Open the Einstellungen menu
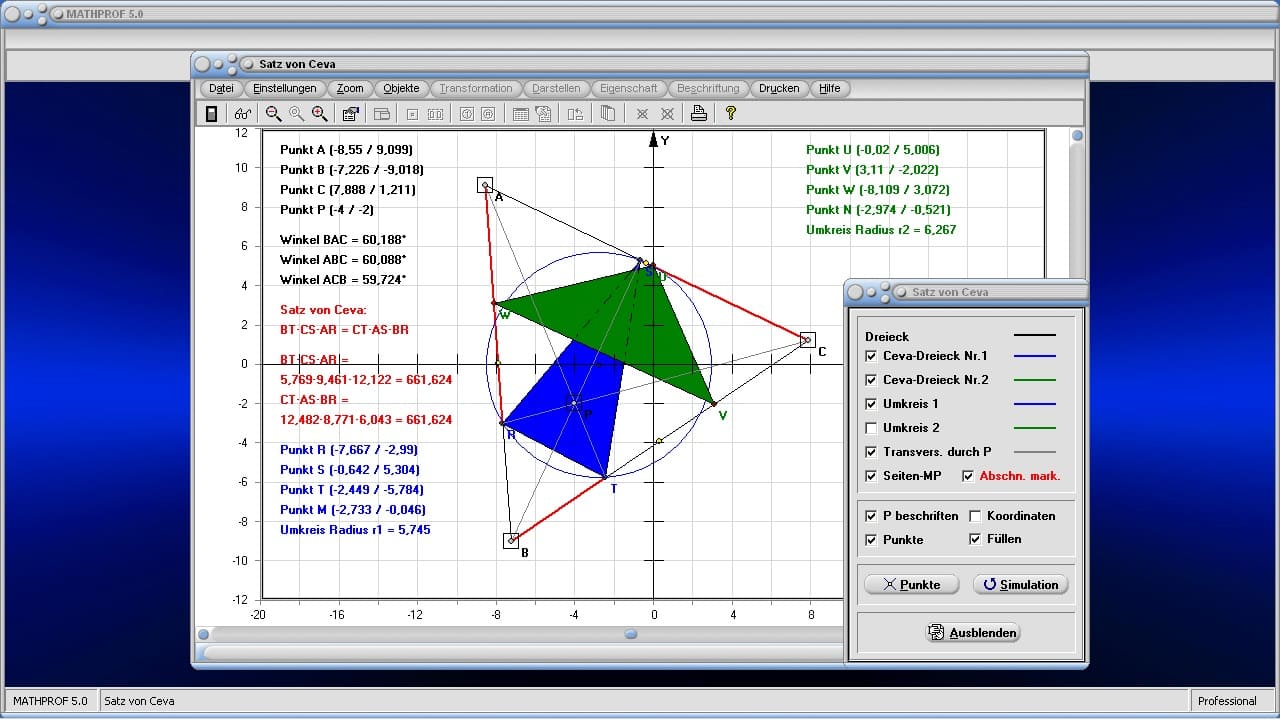Screen dimensions: 1280x720 [285, 88]
